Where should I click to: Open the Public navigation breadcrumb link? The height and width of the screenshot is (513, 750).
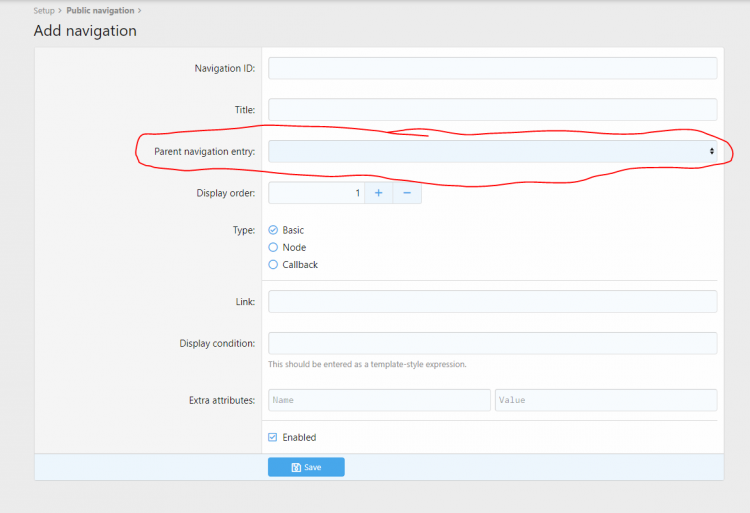pyautogui.click(x=100, y=10)
